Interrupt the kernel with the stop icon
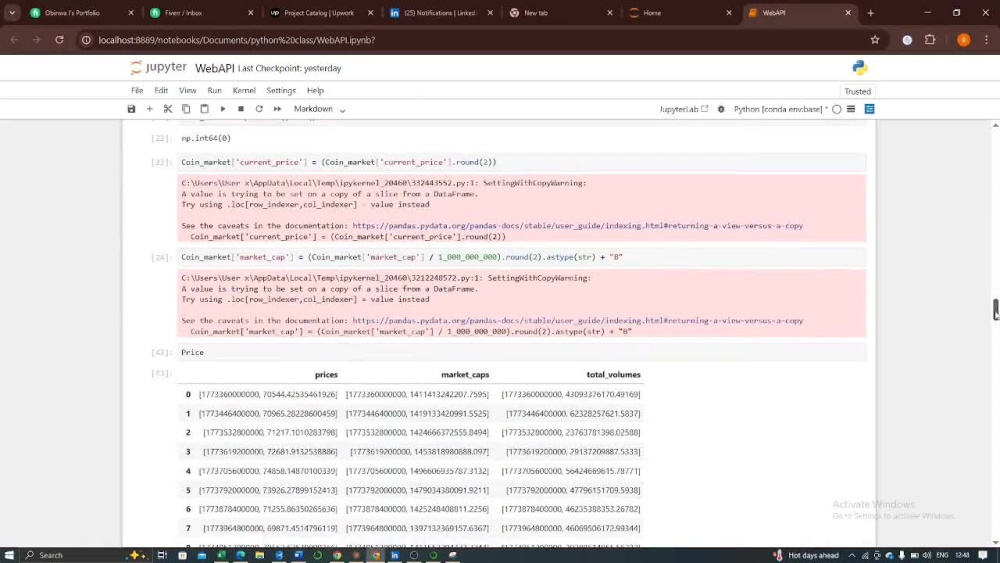The width and height of the screenshot is (1000, 563). (x=240, y=109)
